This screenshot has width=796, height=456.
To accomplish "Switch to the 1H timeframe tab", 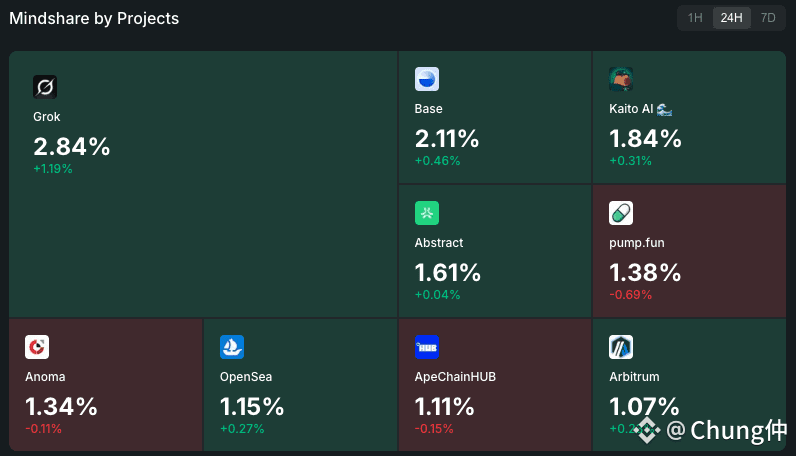I will [695, 18].
